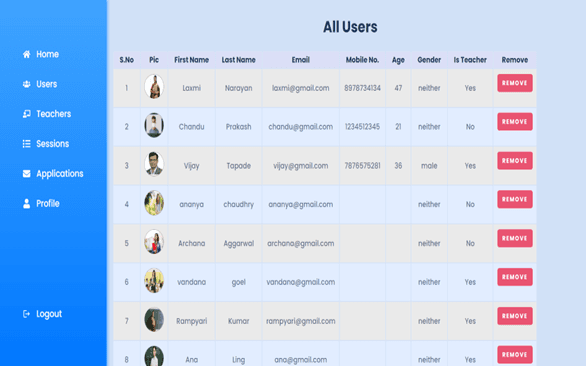Click Vijay's profile picture
Viewport: 586px width, 366px height.
point(154,164)
